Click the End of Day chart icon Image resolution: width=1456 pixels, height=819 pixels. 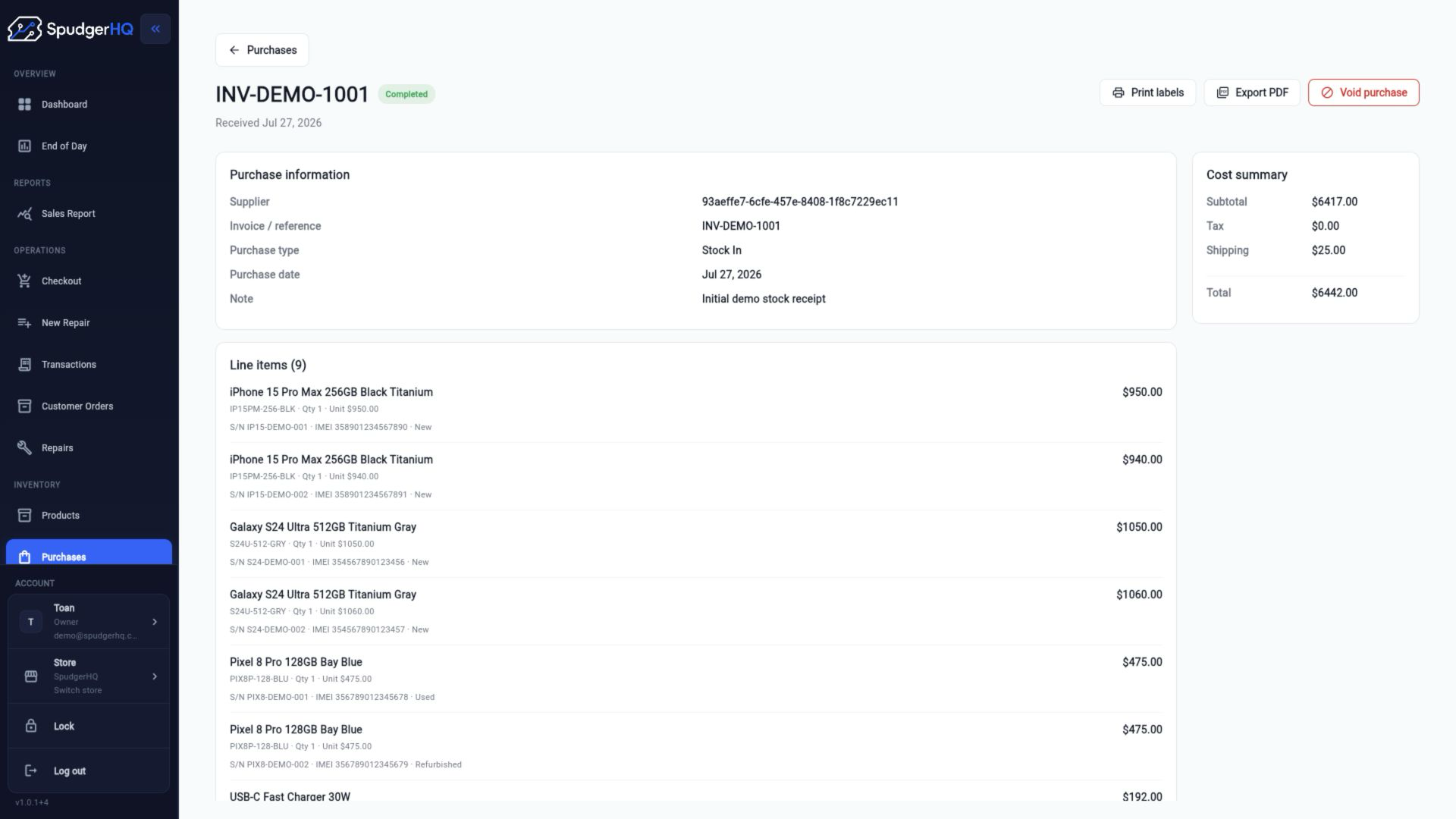[x=24, y=146]
